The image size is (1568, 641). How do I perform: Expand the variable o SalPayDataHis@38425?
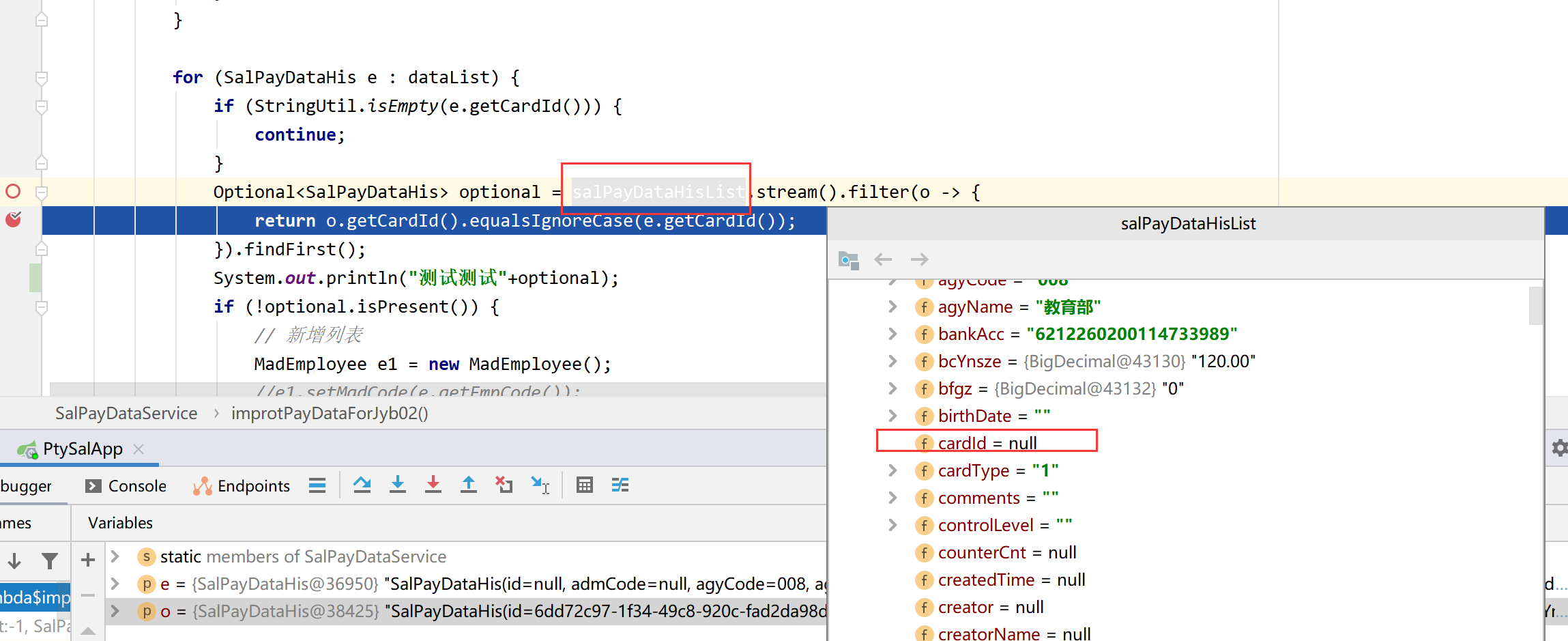click(x=115, y=611)
